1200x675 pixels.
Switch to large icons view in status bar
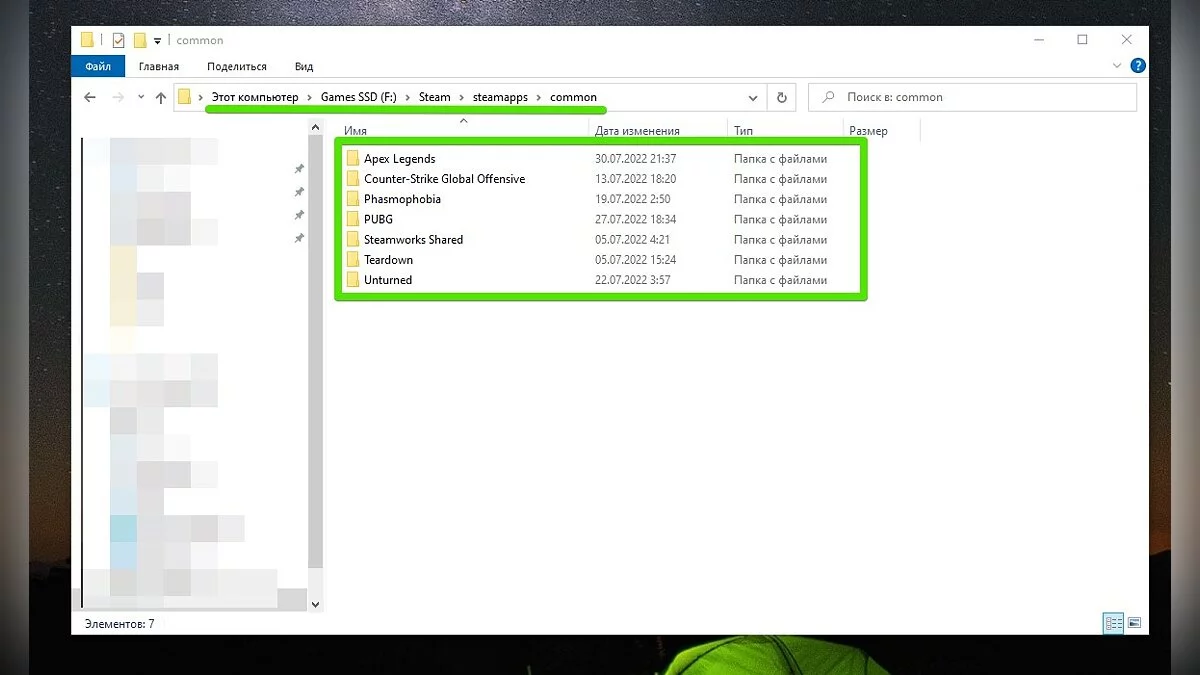tap(1134, 623)
